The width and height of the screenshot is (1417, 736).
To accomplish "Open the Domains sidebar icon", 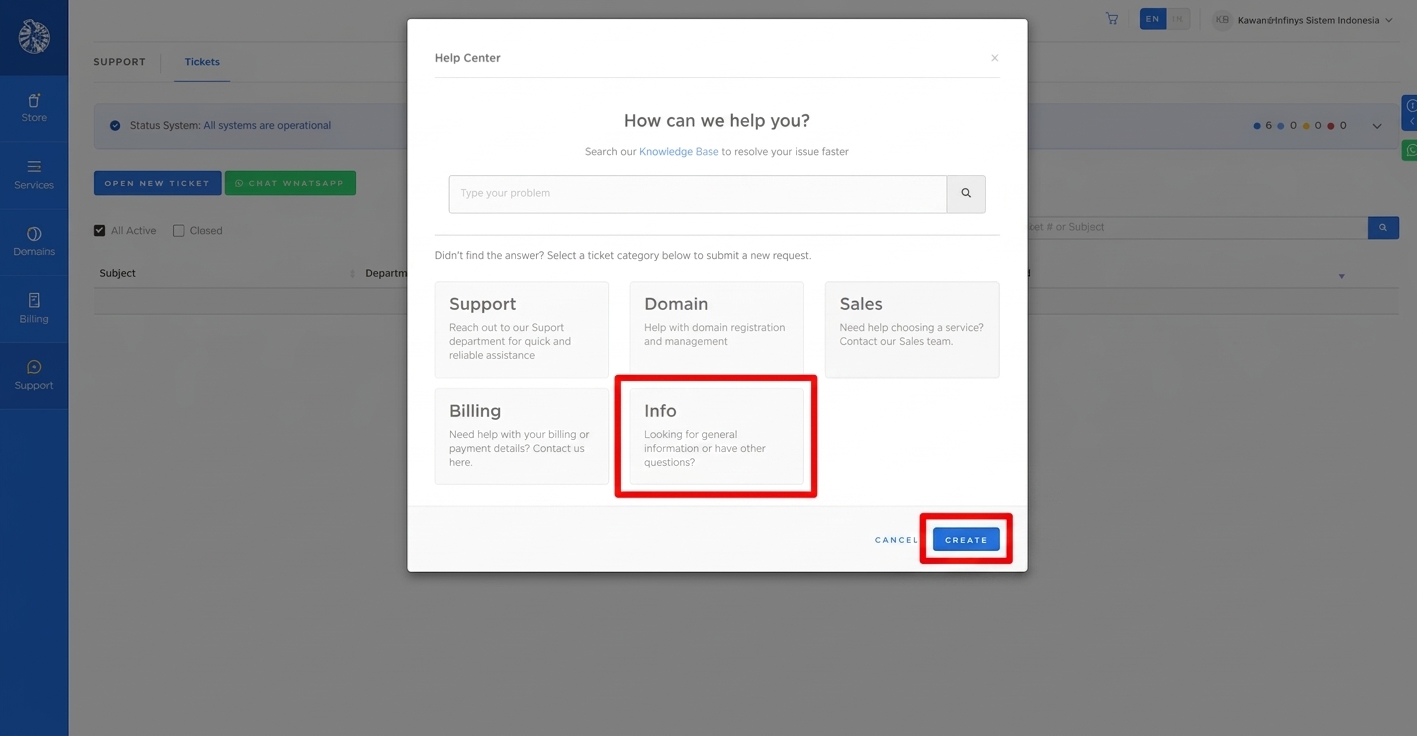I will point(34,242).
